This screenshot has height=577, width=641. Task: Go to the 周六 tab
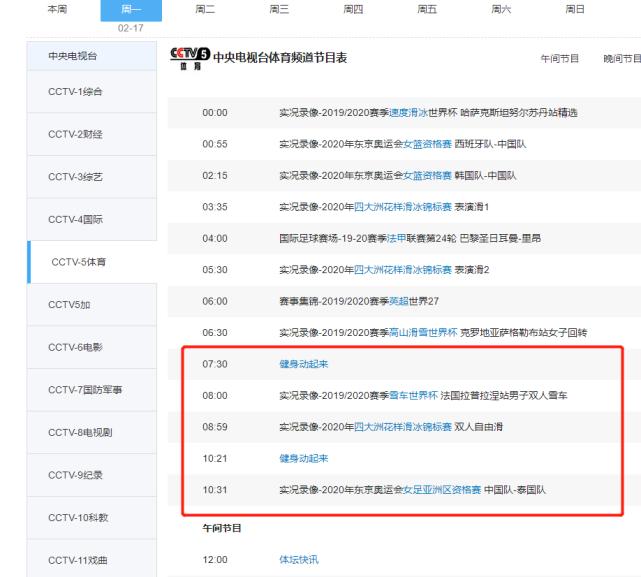coord(501,9)
